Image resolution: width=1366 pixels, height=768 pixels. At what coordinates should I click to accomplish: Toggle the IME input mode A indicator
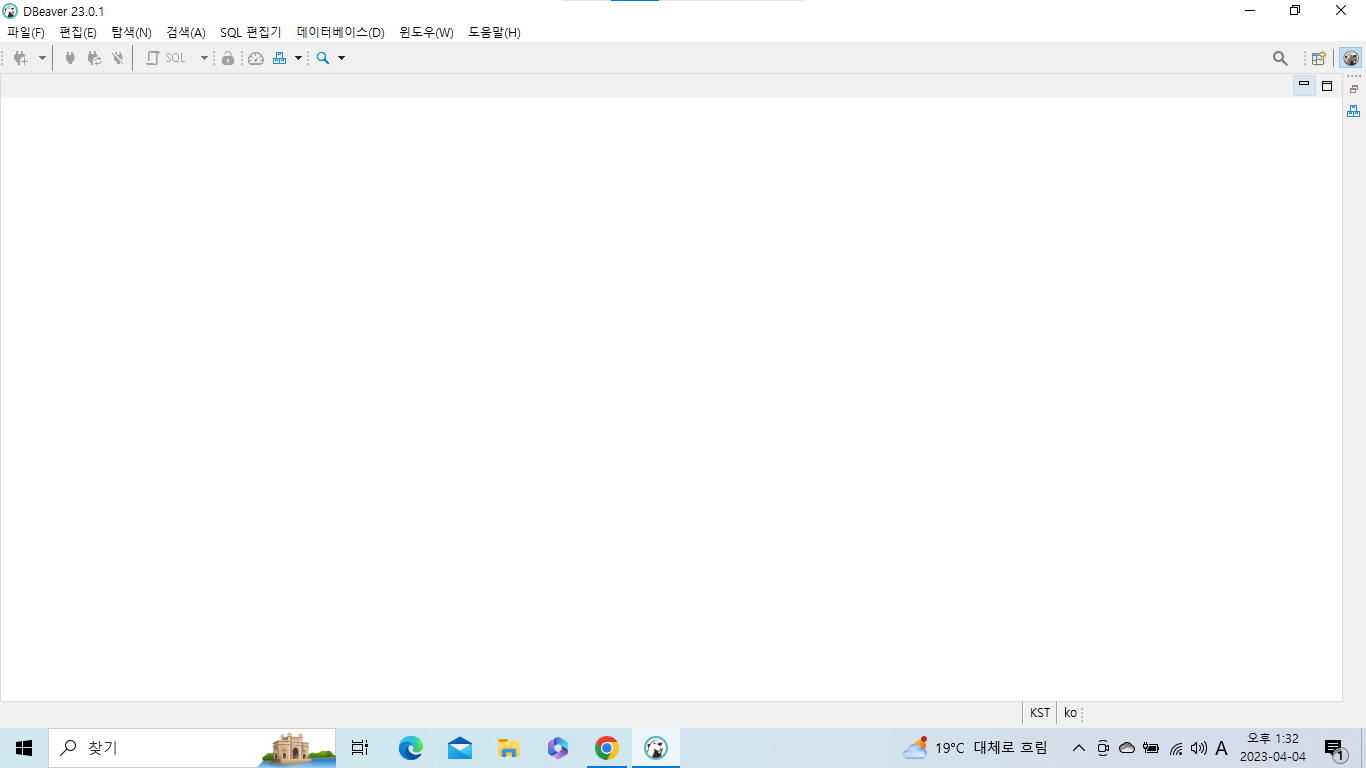pos(1221,748)
